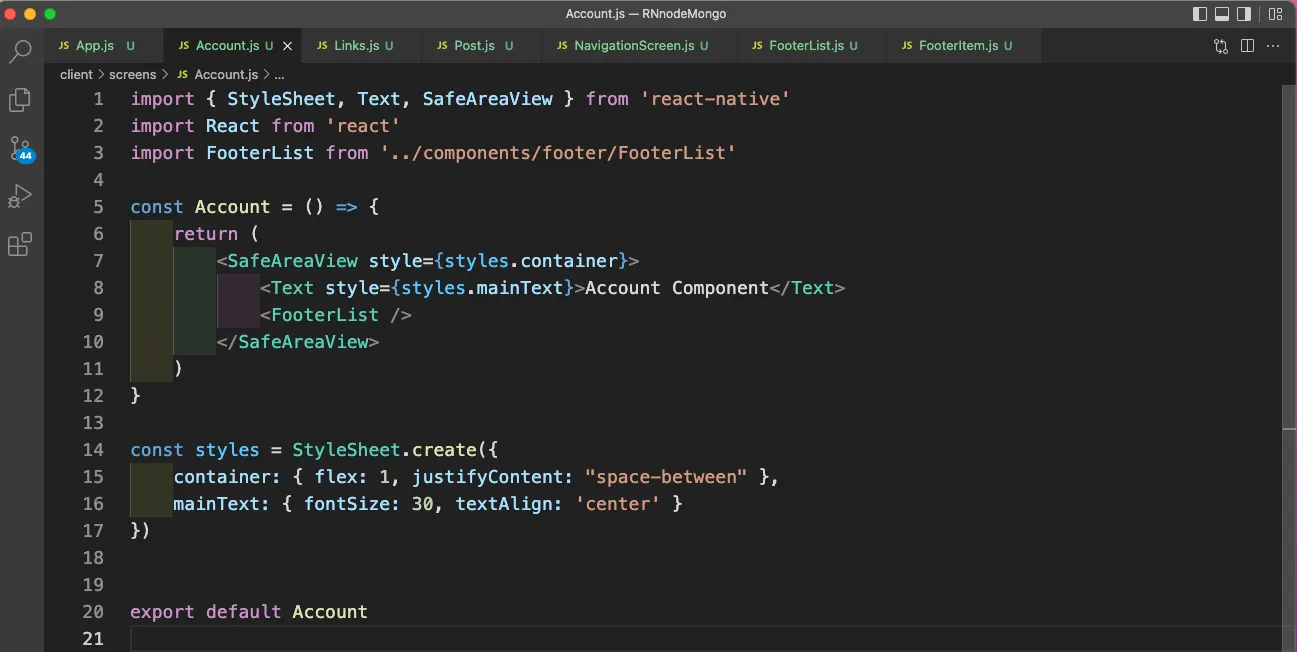
Task: Open the breadcrumb symbol ellipsis
Action: (280, 75)
